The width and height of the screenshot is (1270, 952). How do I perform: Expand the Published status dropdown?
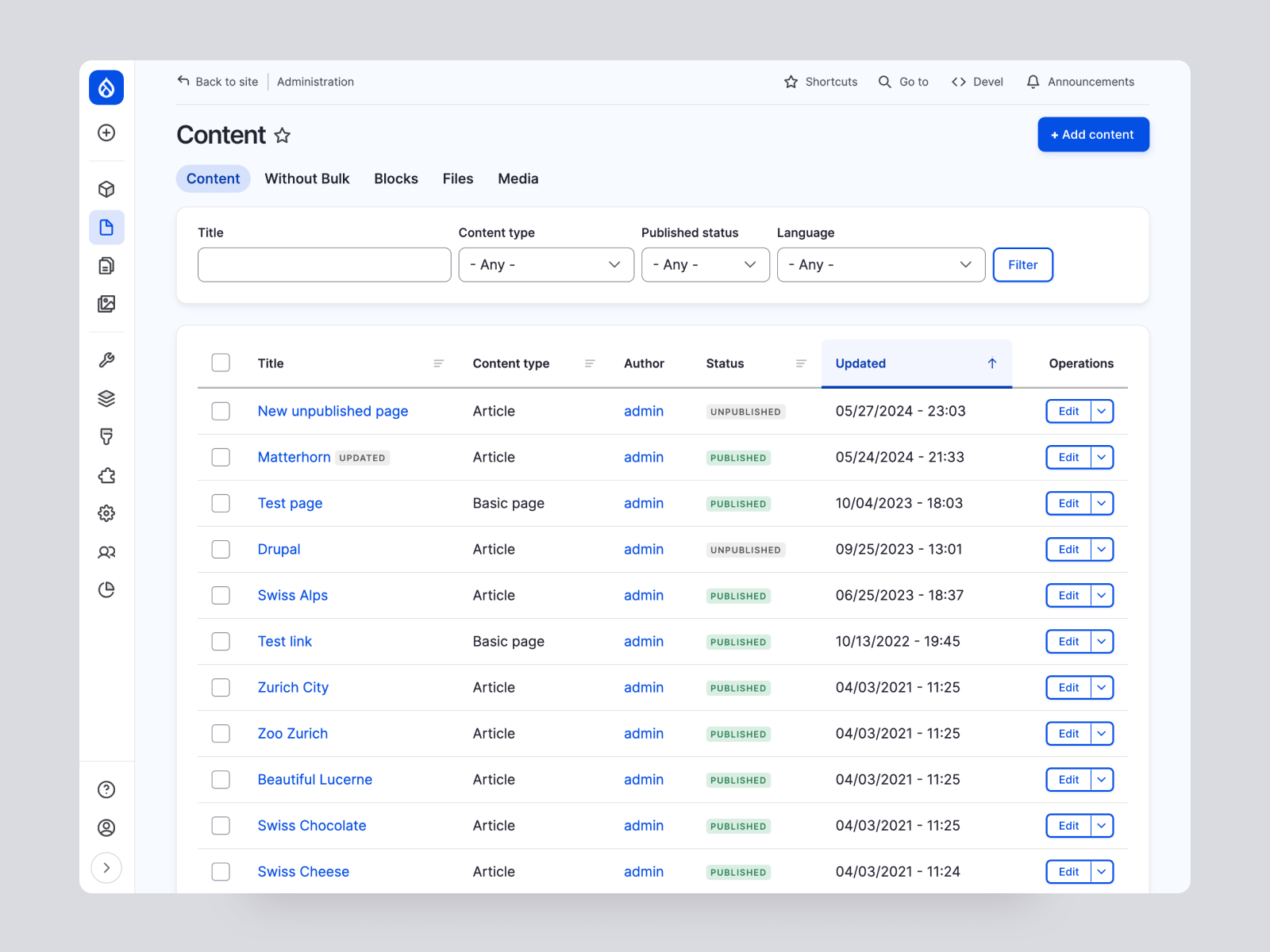pos(705,265)
